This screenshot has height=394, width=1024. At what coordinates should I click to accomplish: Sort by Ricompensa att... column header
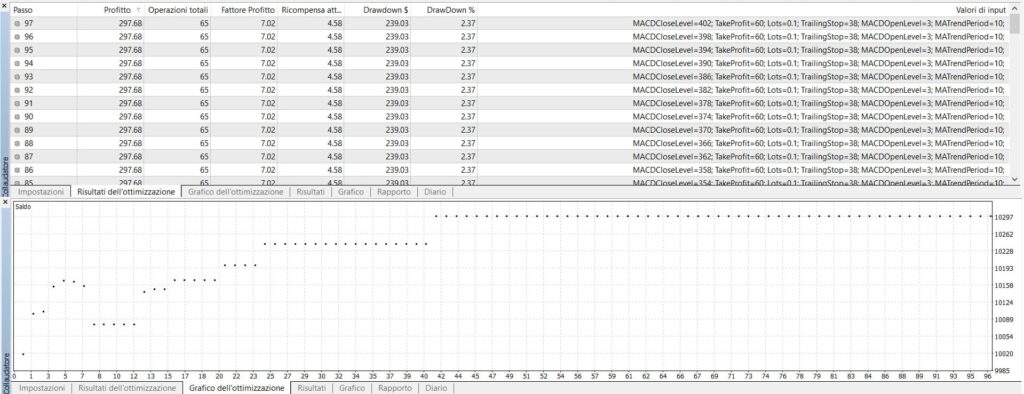pos(312,10)
